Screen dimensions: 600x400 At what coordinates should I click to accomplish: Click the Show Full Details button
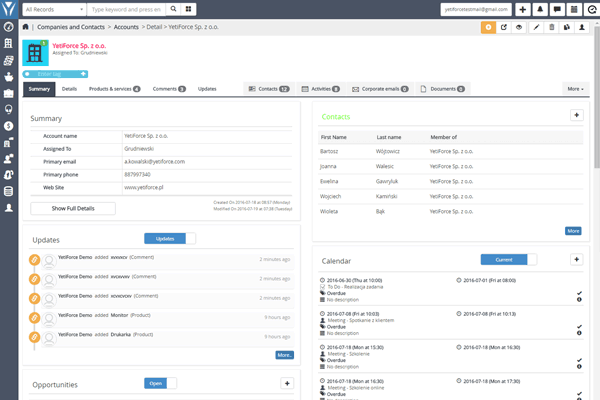pyautogui.click(x=72, y=208)
